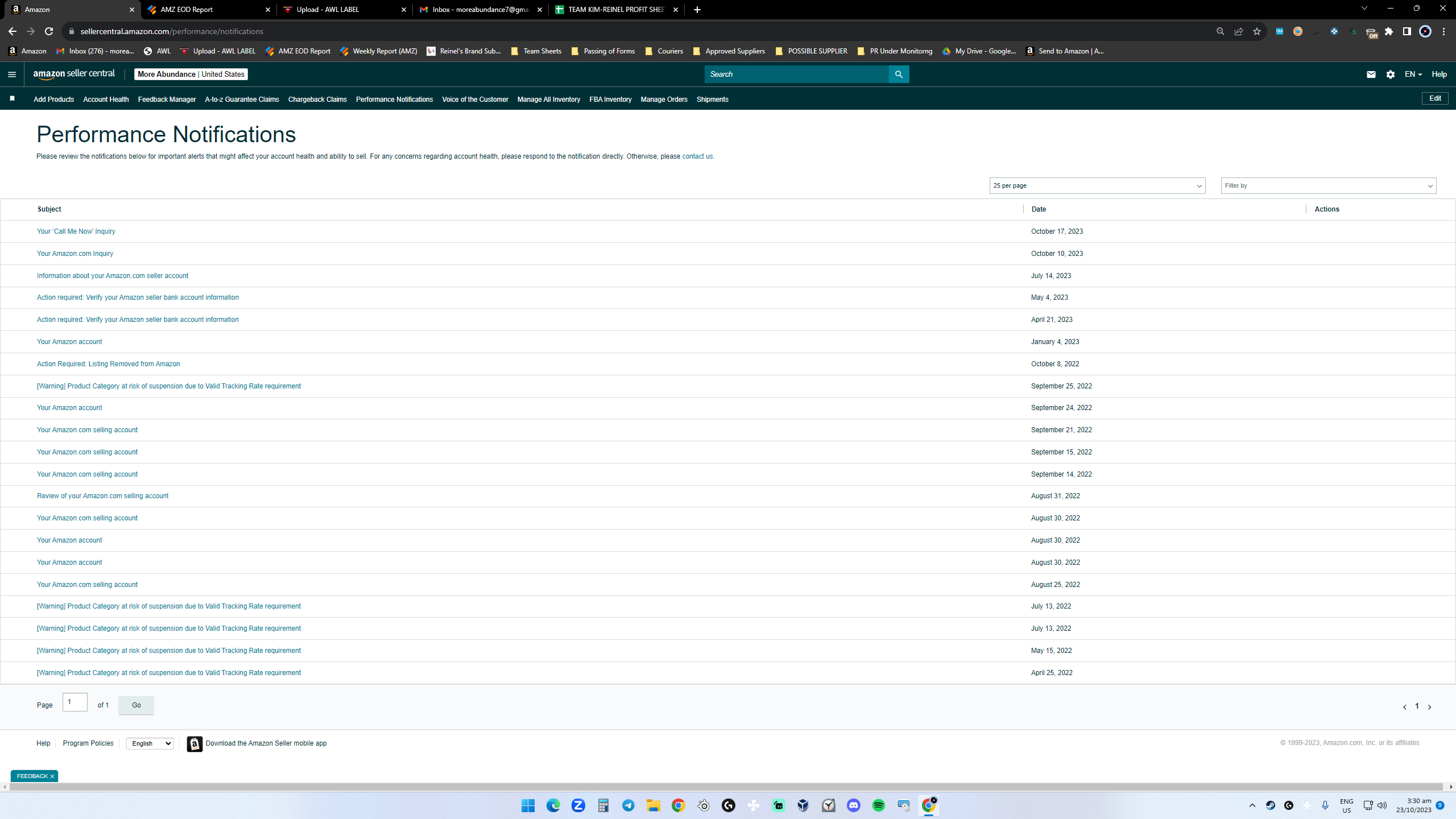
Task: Open the Chrome three-dot menu
Action: point(1443,31)
